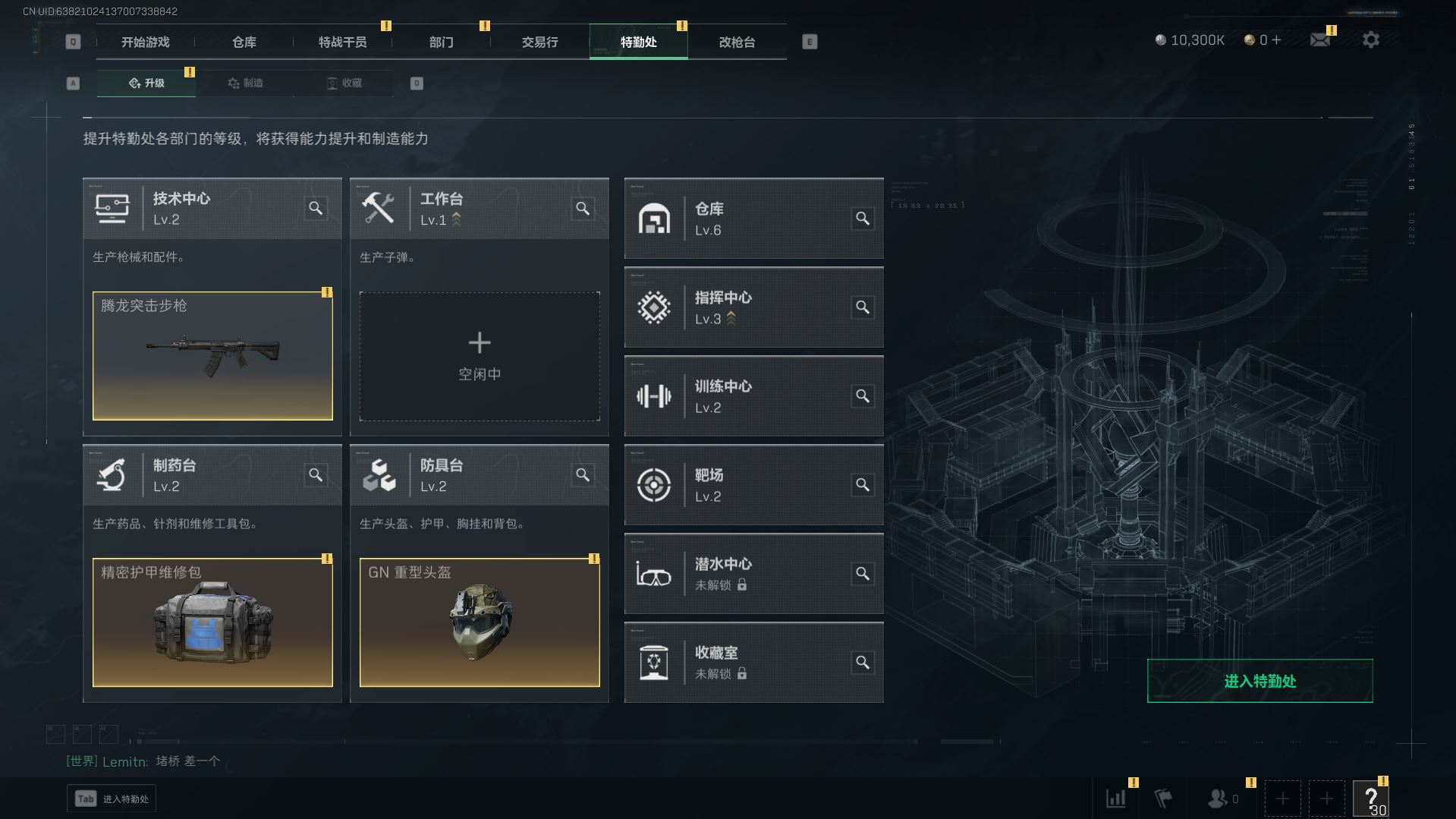Screen dimensions: 1456x819
Task: Select the 改枪台 tab
Action: pyautogui.click(x=737, y=42)
